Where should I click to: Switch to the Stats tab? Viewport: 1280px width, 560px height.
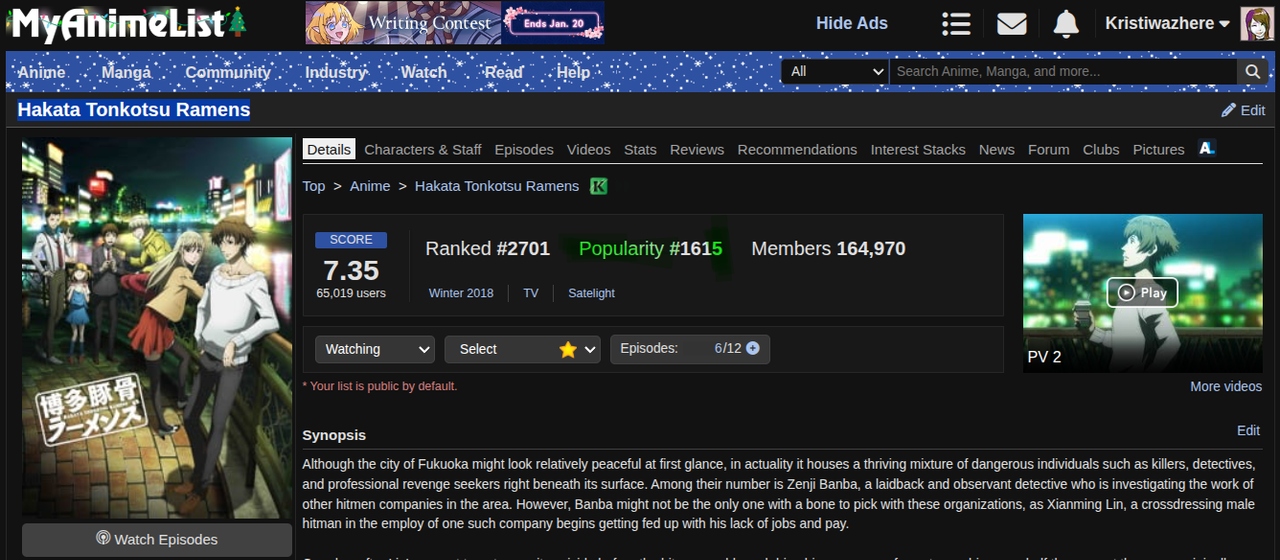[640, 149]
